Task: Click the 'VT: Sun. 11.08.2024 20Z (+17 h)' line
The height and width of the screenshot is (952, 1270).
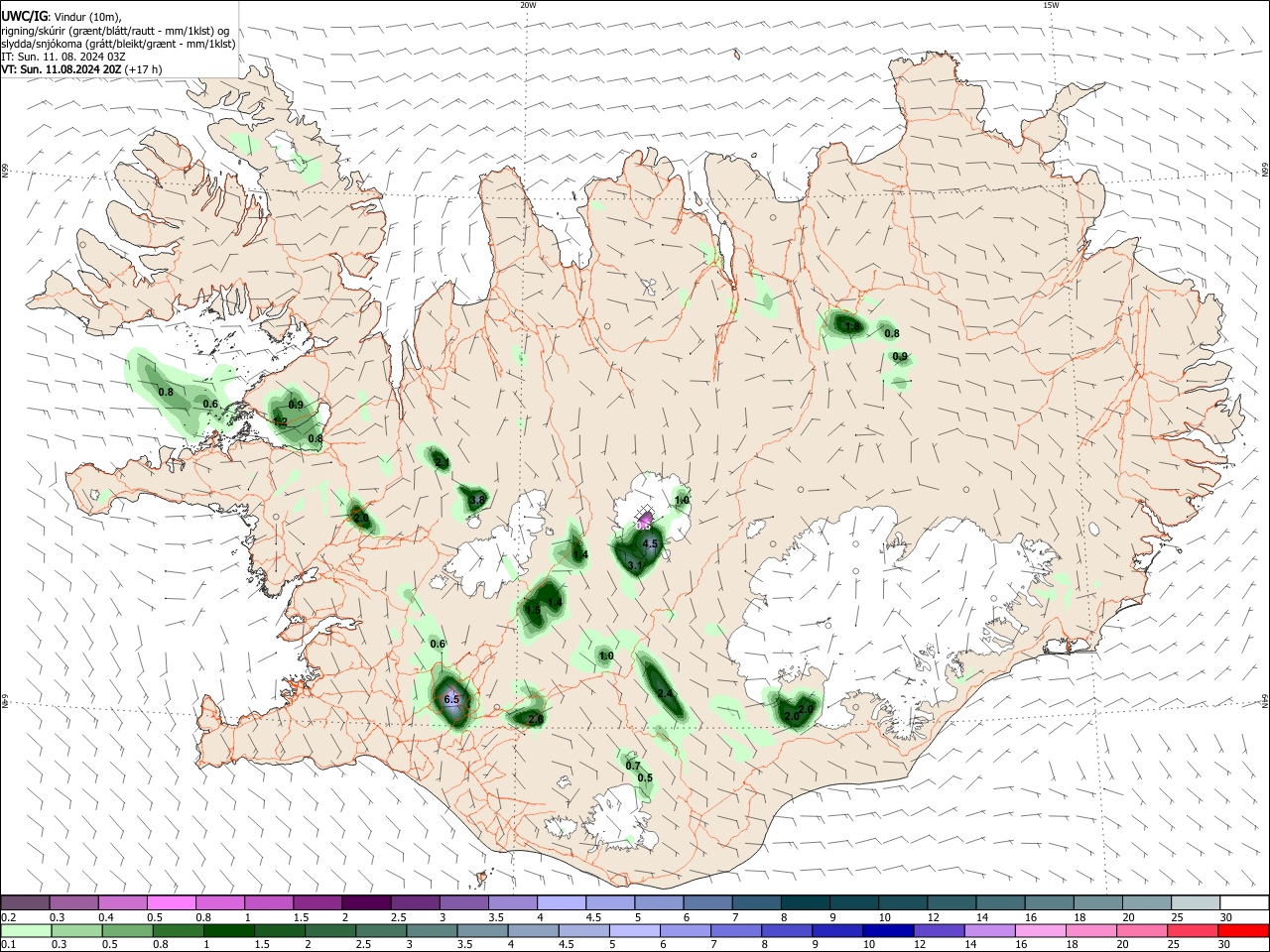Action: pyautogui.click(x=81, y=69)
